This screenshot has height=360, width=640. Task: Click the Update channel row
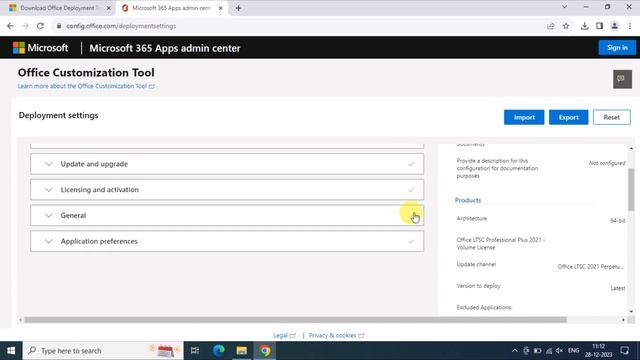[x=541, y=265]
